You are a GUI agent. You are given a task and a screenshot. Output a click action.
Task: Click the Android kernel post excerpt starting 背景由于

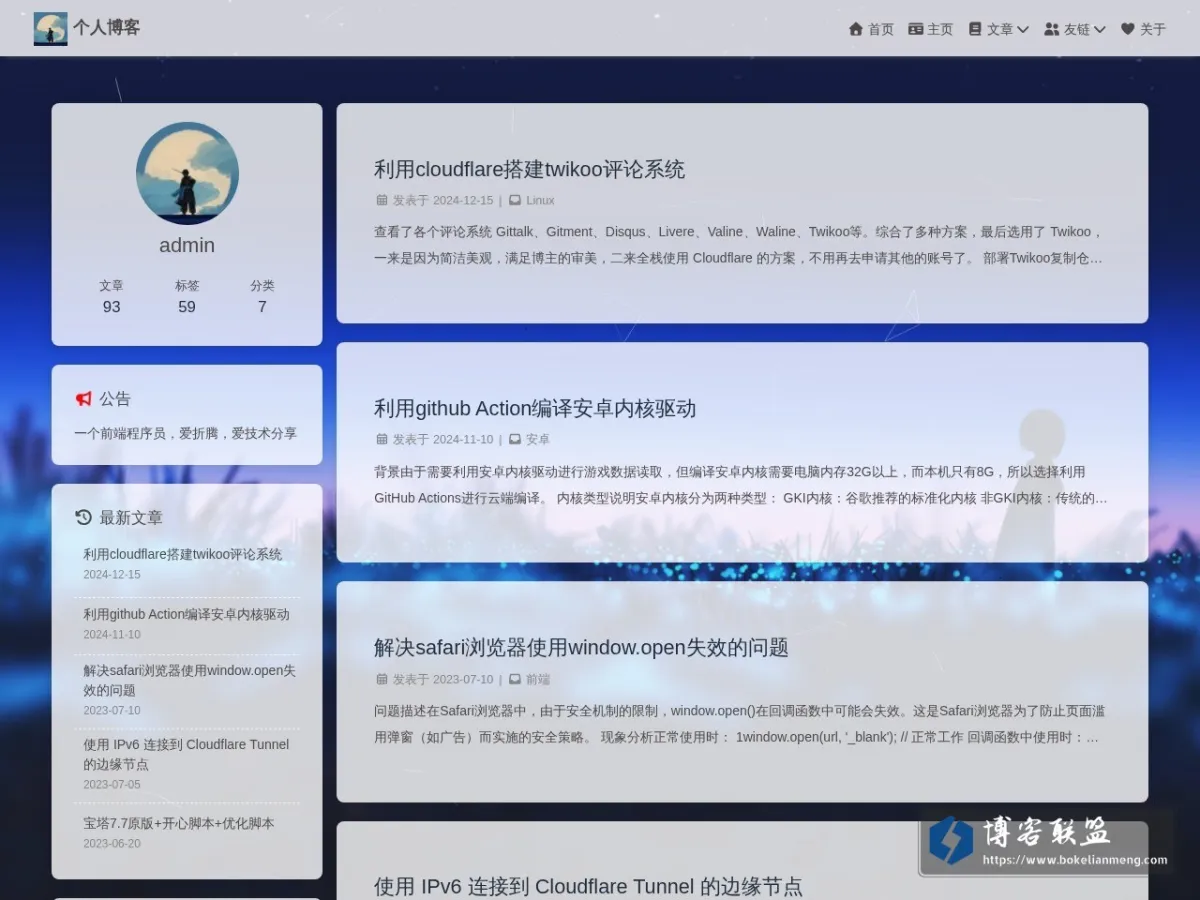[741, 484]
